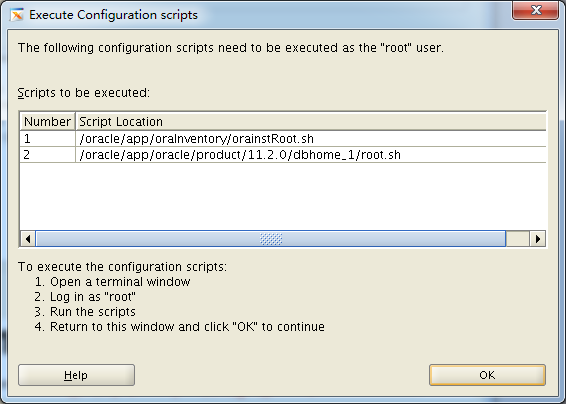Screen dimensions: 566x404
Task: Click the "Run the scripts" instruction line
Action: tap(85, 312)
